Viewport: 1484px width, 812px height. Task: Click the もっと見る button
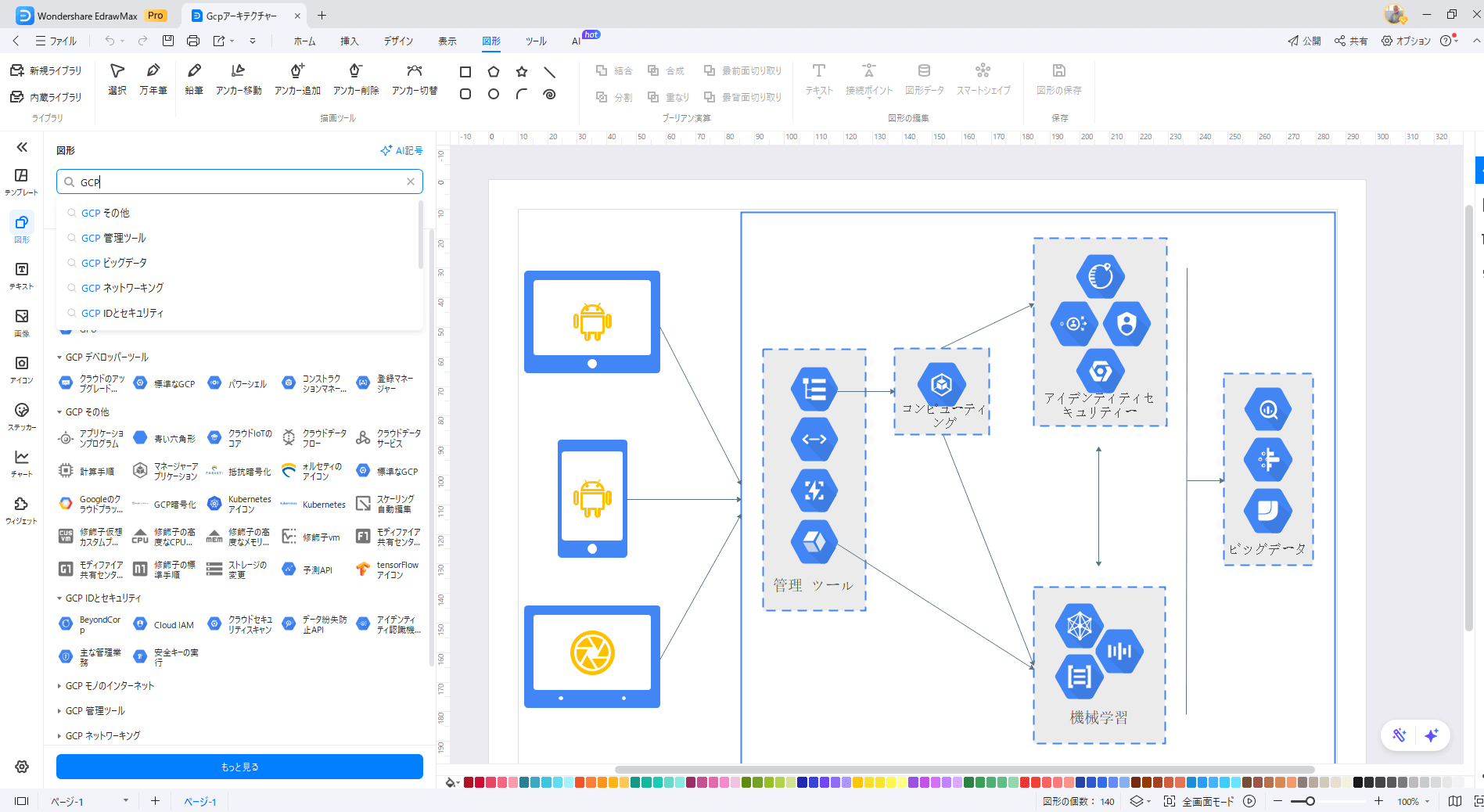coord(239,767)
